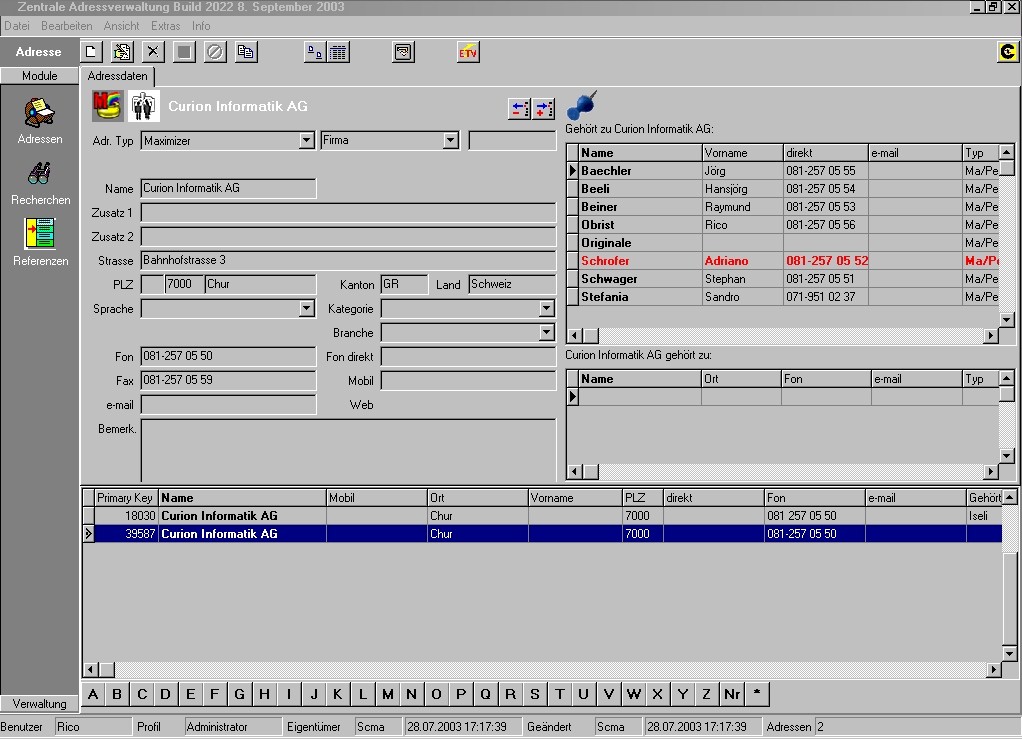This screenshot has height=739, width=1022.
Task: Click the company people icon
Action: [143, 106]
